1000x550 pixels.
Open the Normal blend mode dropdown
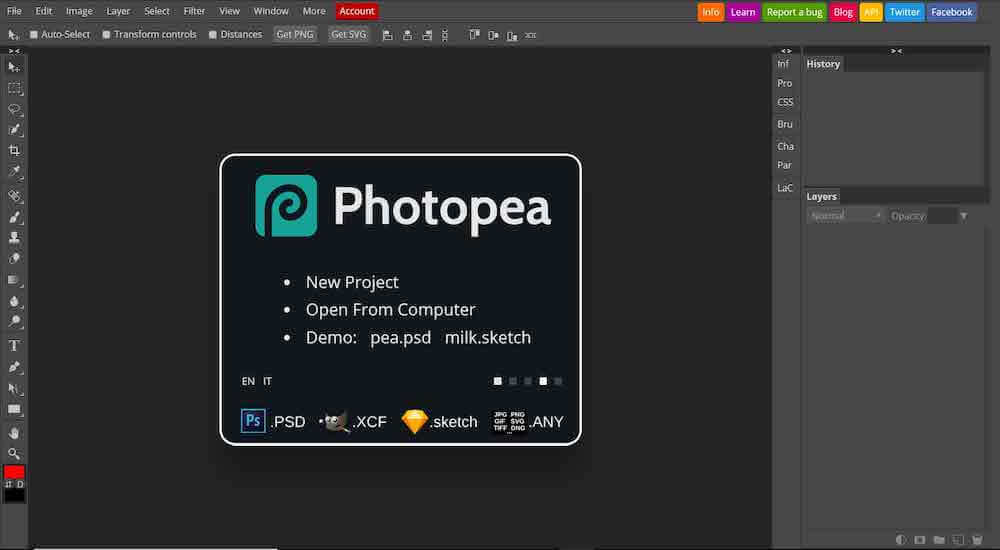pyautogui.click(x=845, y=216)
